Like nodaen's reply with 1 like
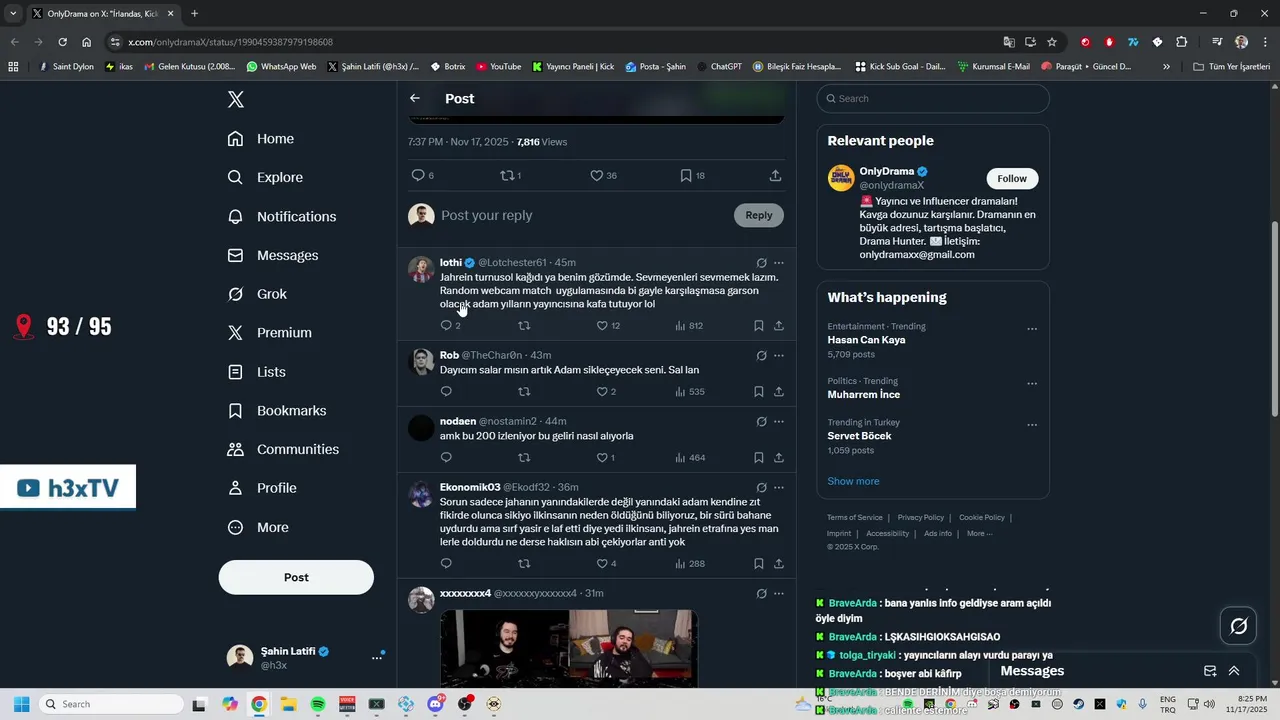This screenshot has height=720, width=1280. click(606, 458)
